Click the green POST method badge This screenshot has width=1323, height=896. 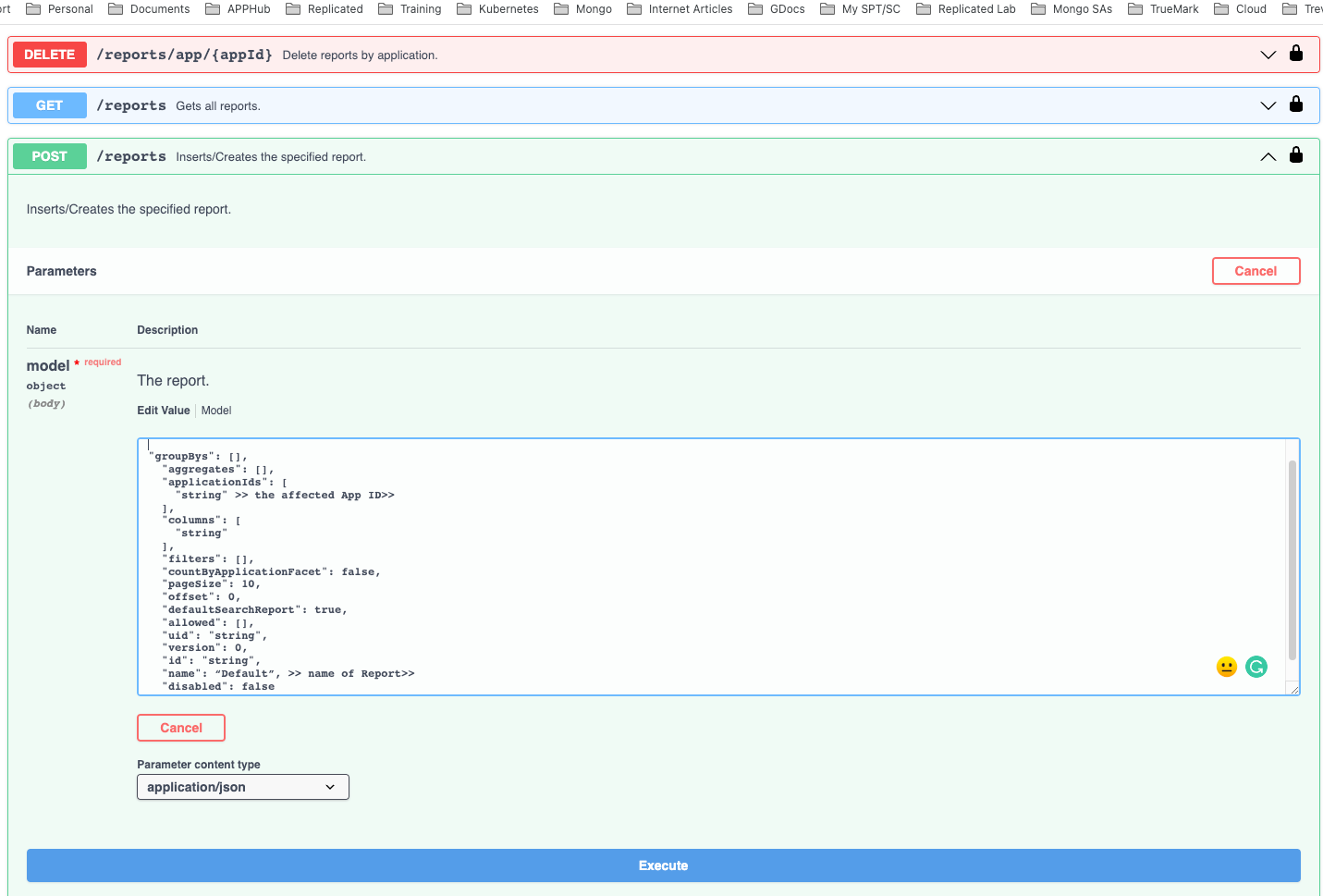[50, 156]
